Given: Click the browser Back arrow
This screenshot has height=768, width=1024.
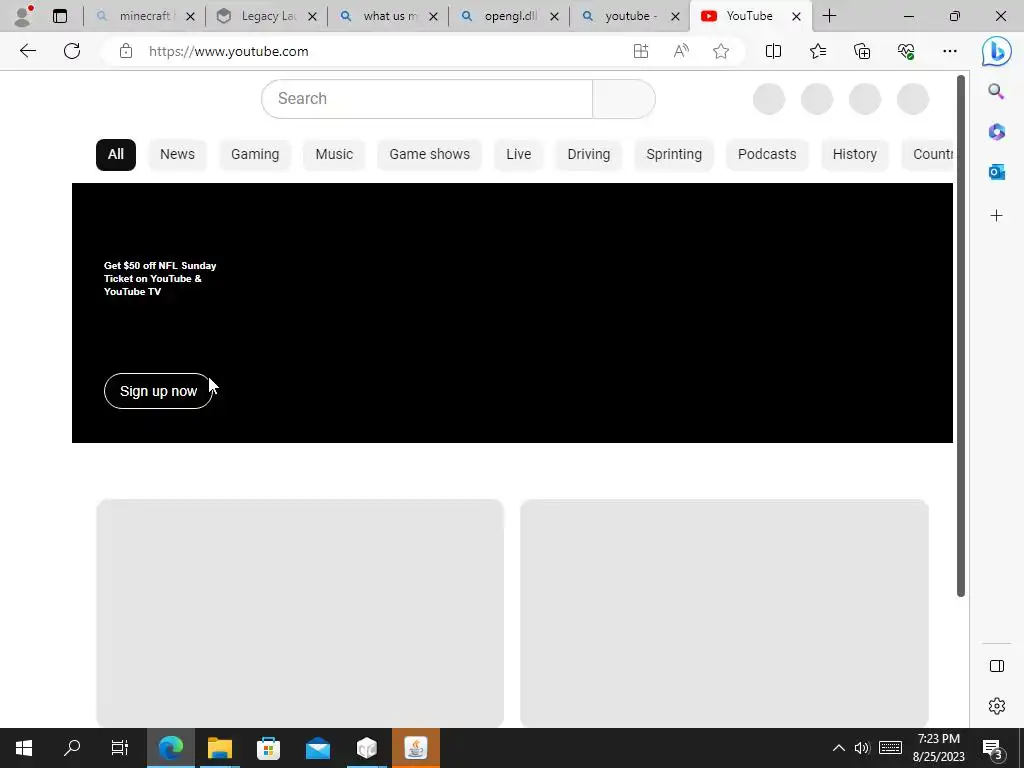Looking at the screenshot, I should click(x=27, y=51).
